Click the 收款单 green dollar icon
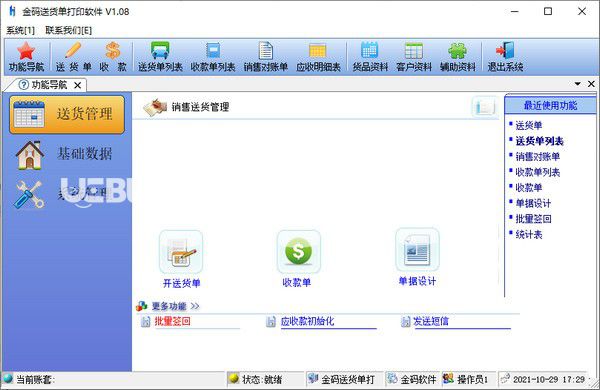 pos(298,252)
